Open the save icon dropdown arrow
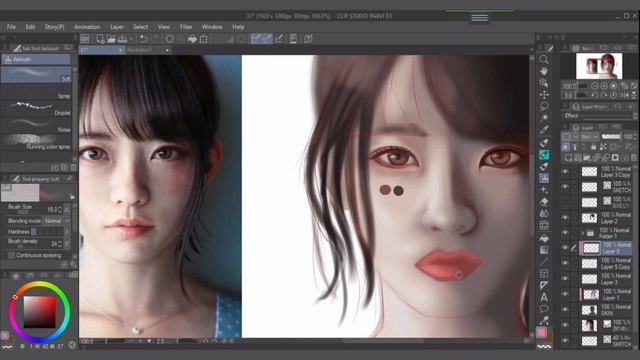Viewport: 640px width, 360px height. pos(131,39)
